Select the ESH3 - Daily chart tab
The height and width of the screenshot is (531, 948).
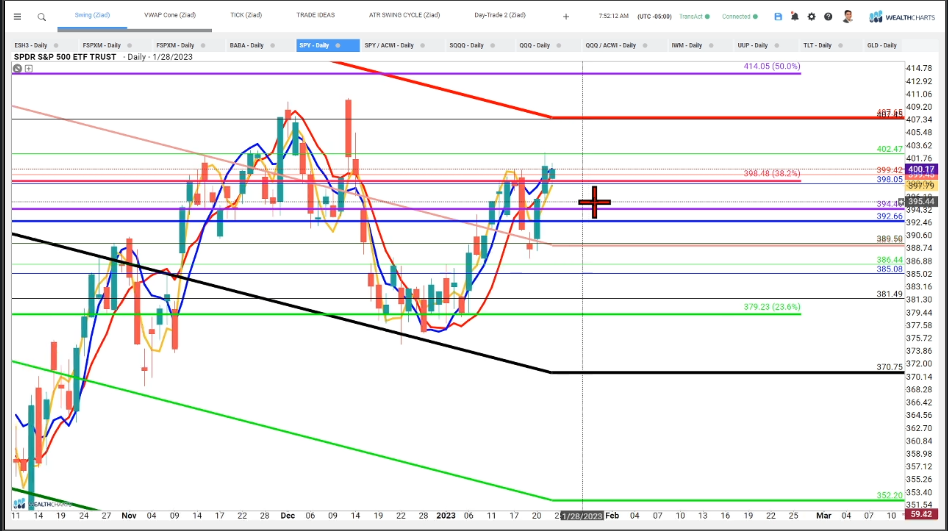pyautogui.click(x=31, y=45)
